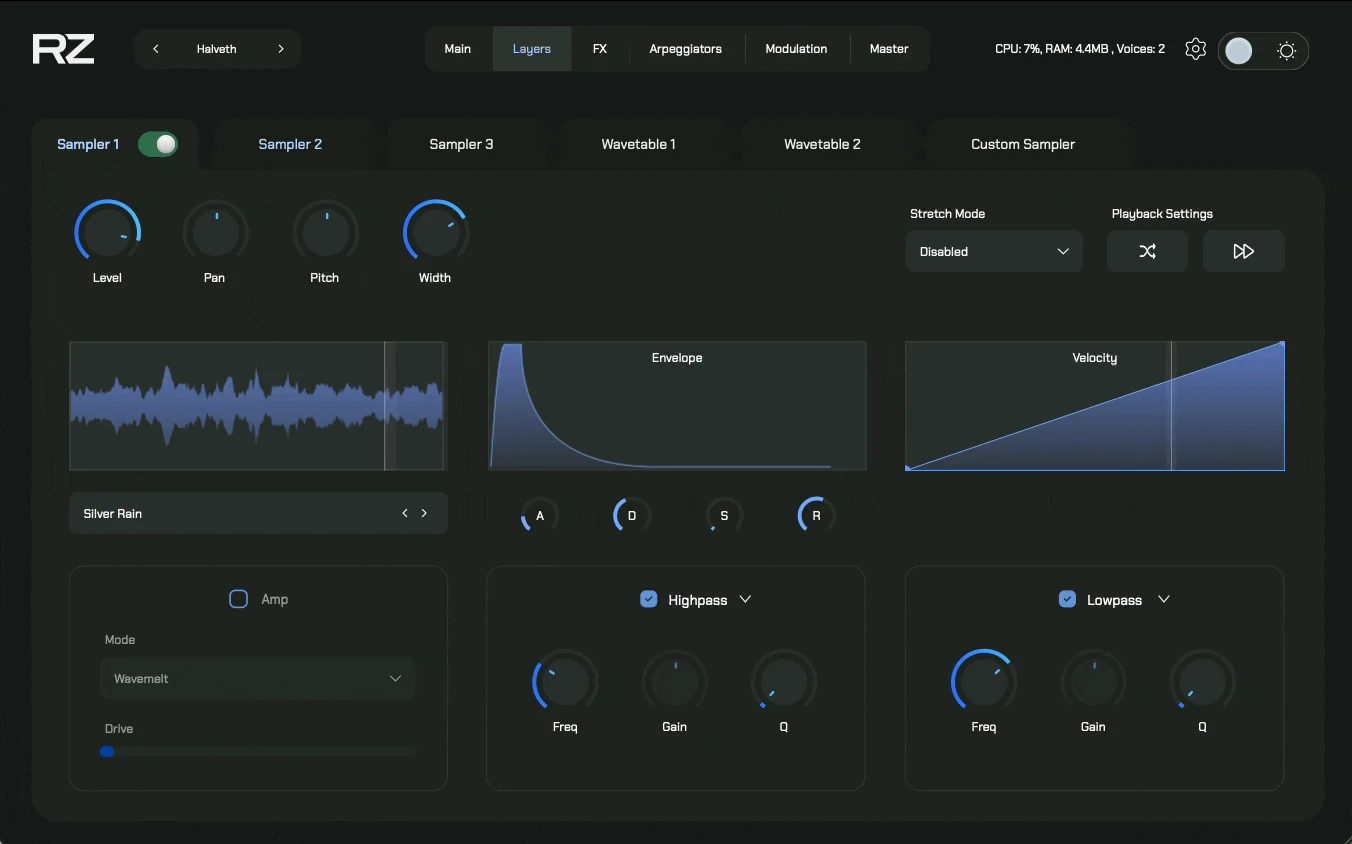Click the RZ logo
1352x844 pixels.
pyautogui.click(x=63, y=49)
